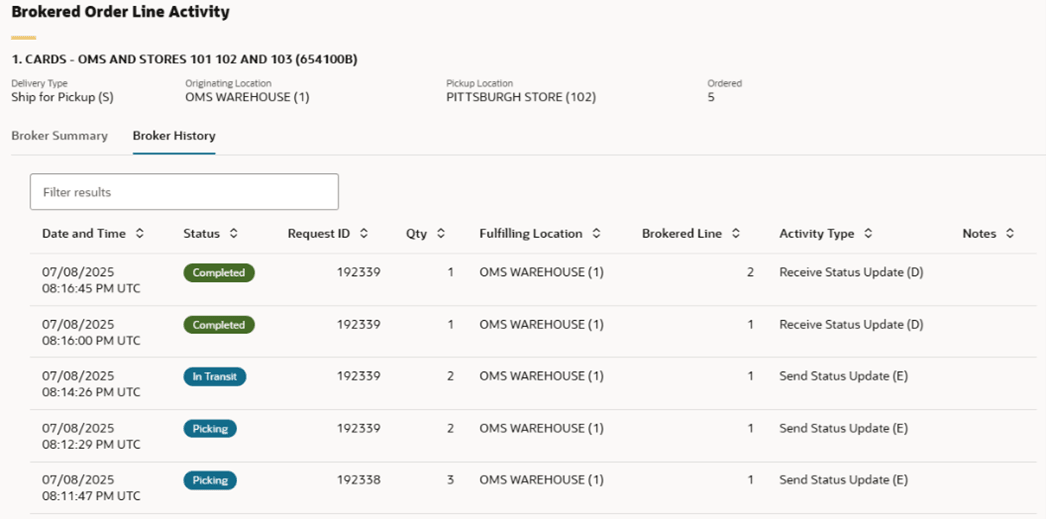The image size is (1046, 519).
Task: Click Completed badge in 08:16:45 PM row
Action: (x=219, y=272)
